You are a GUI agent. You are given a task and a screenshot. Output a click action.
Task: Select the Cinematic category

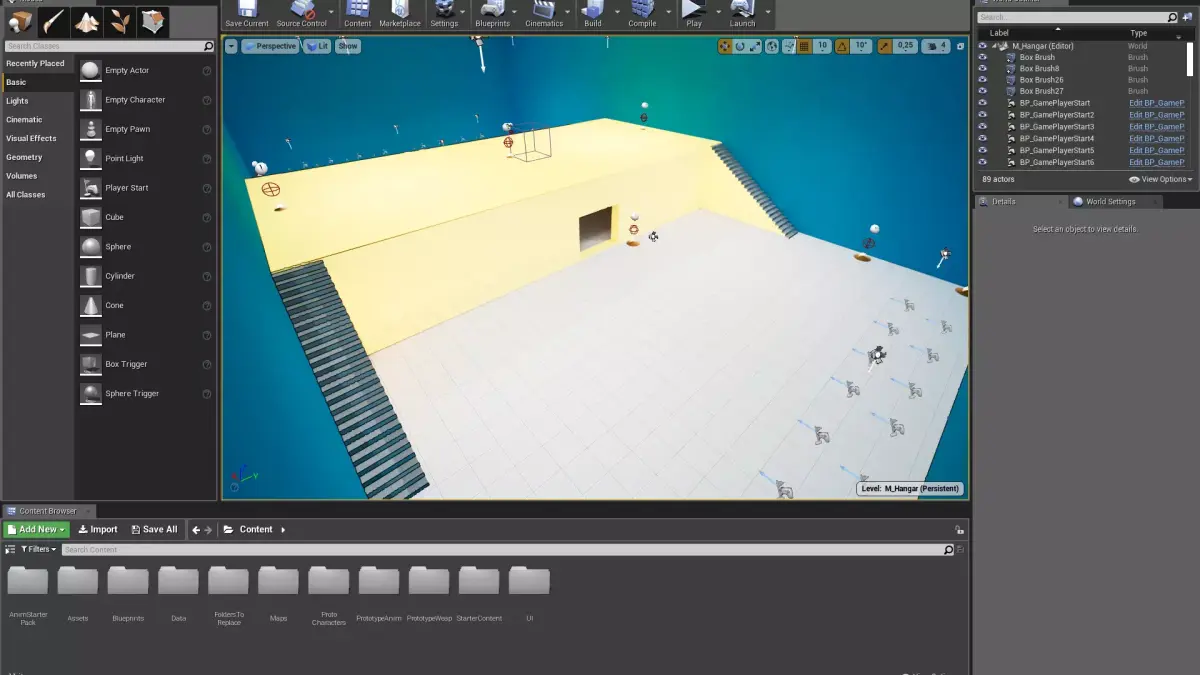click(x=24, y=120)
